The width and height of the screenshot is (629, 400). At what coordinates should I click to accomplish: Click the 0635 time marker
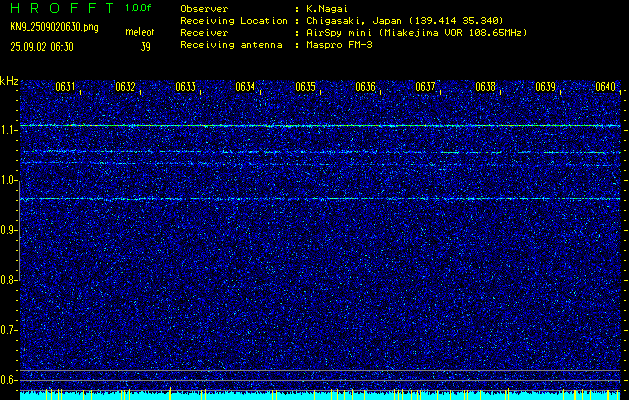tap(305, 87)
